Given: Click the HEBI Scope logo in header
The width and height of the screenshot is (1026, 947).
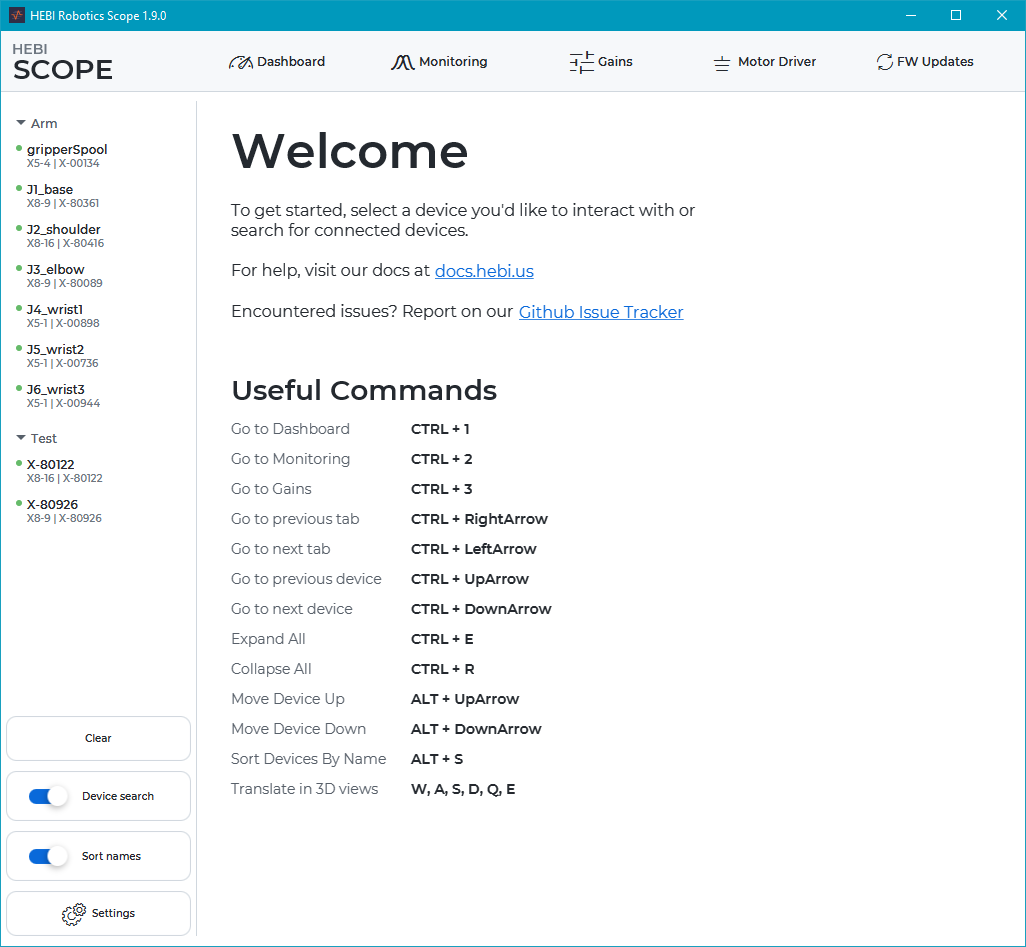Looking at the screenshot, I should (62, 63).
